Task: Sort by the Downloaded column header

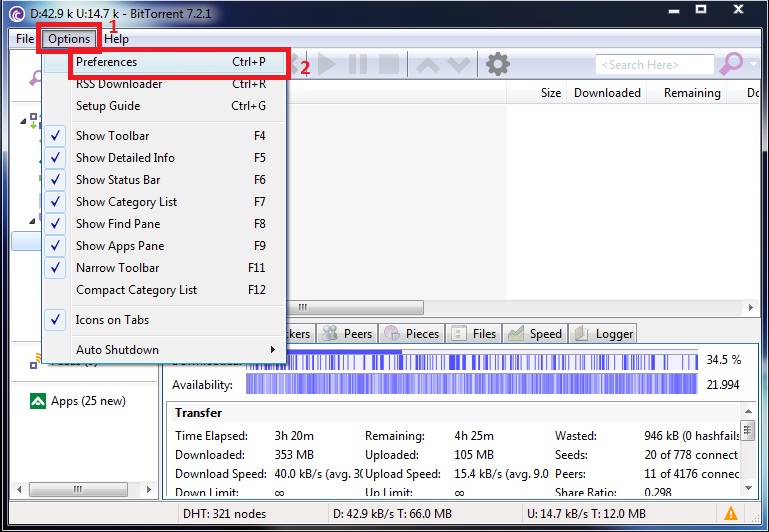Action: click(x=607, y=93)
